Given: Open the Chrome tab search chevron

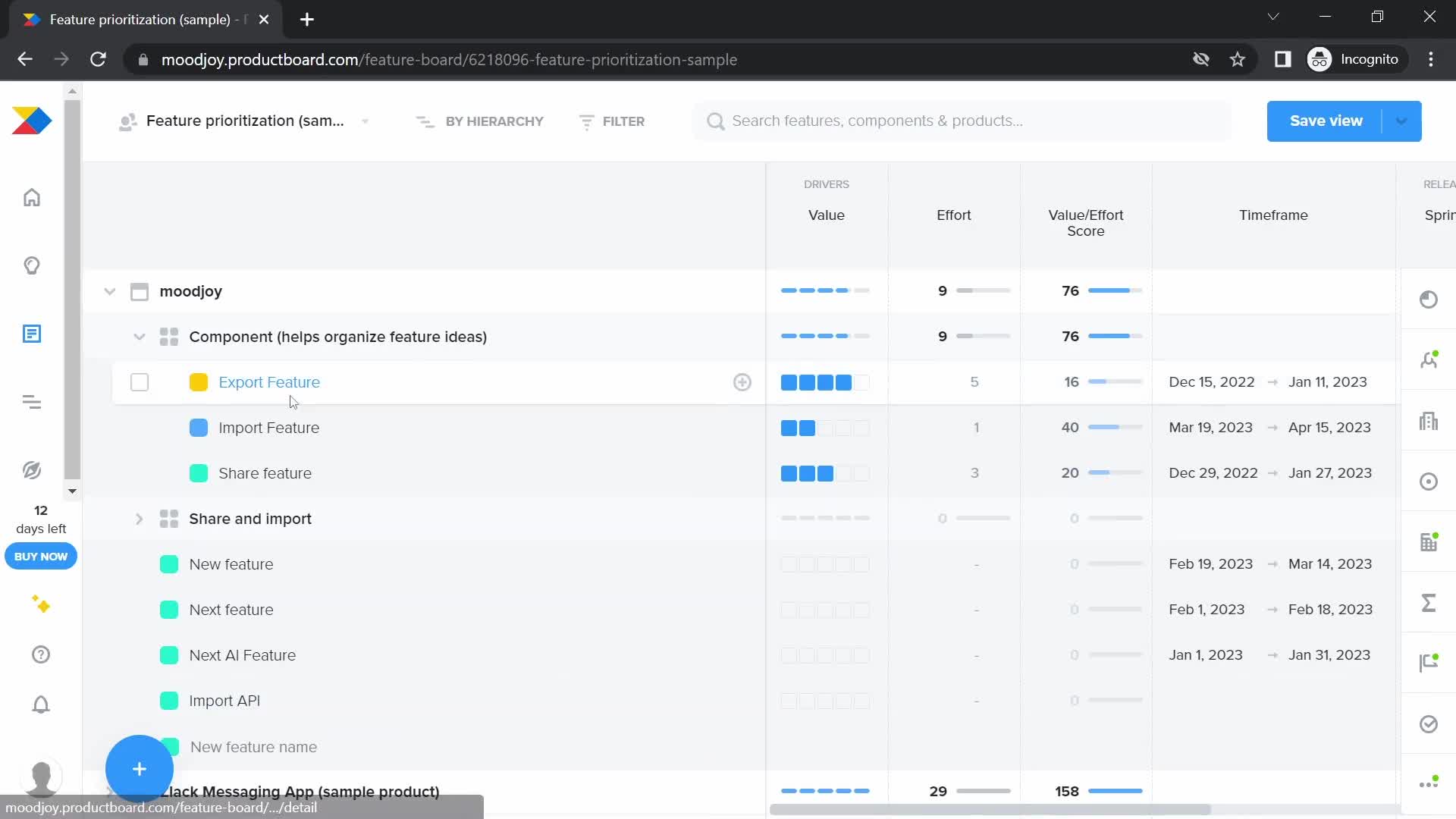Looking at the screenshot, I should pyautogui.click(x=1273, y=17).
